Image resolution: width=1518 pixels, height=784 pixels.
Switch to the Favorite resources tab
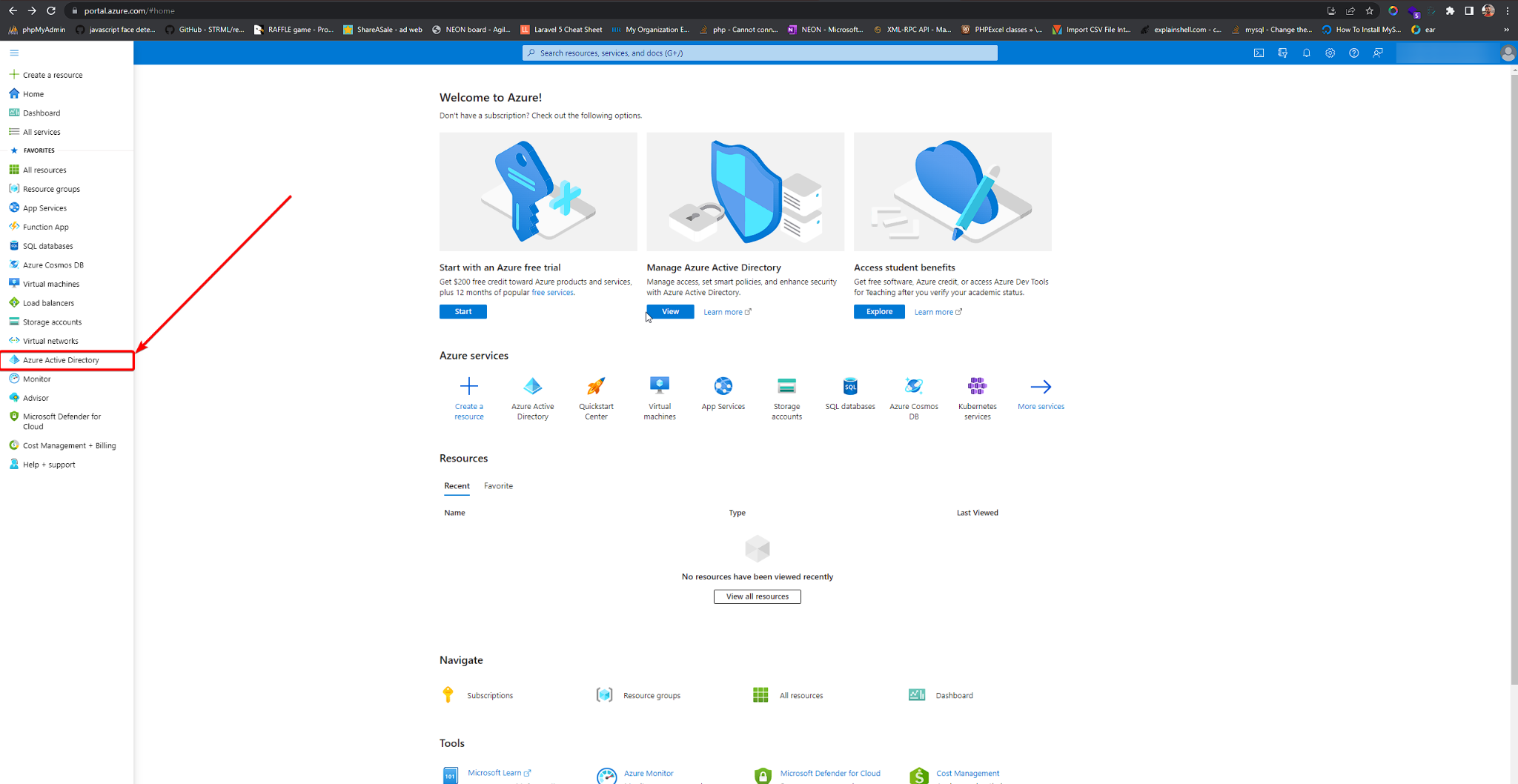498,486
